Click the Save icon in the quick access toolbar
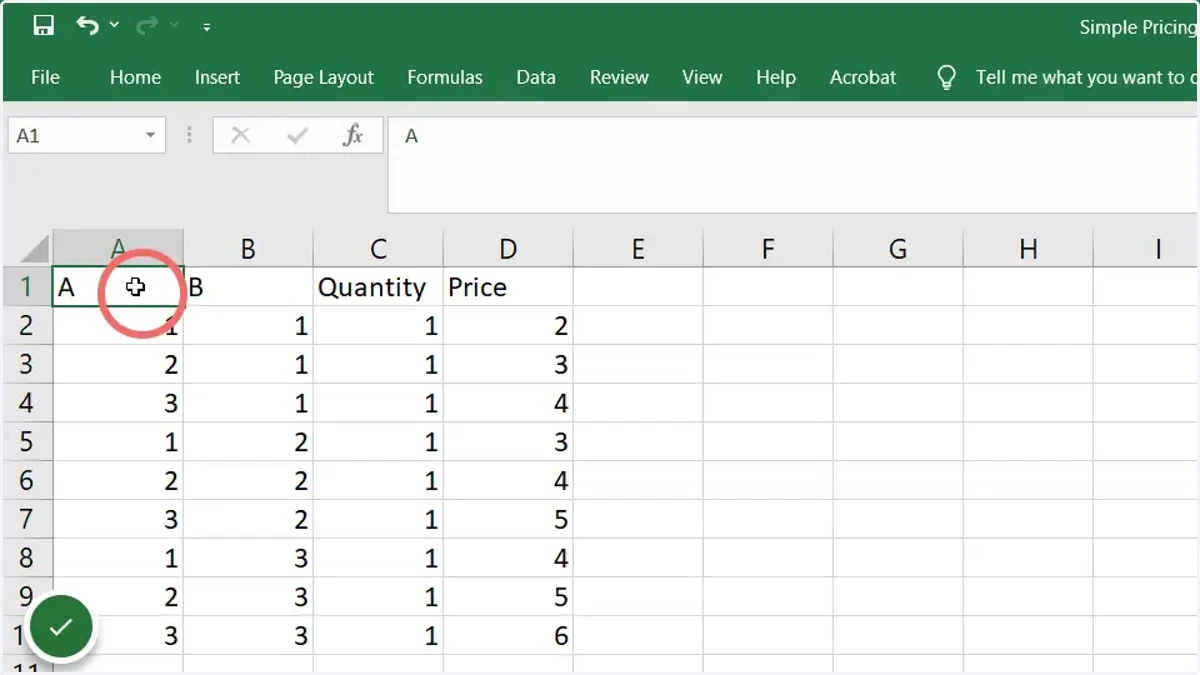Screen dimensions: 1200x675 click(43, 26)
